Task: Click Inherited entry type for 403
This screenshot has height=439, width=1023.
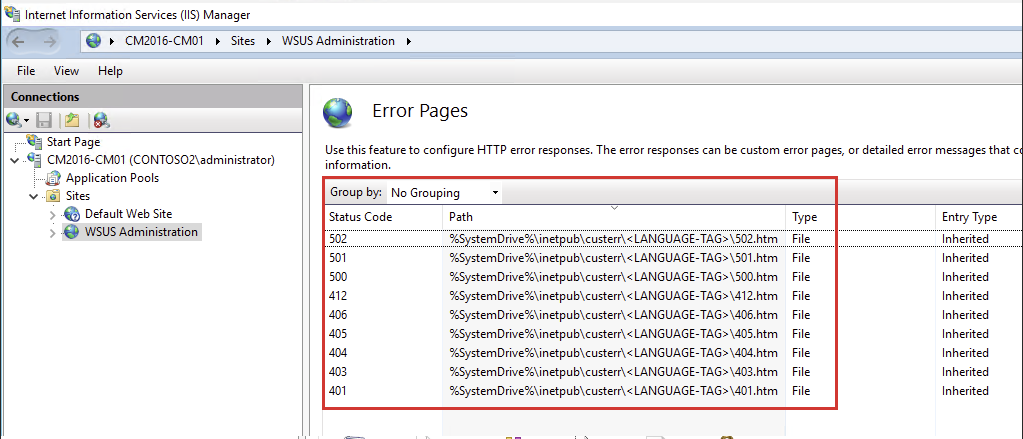Action: click(x=965, y=372)
